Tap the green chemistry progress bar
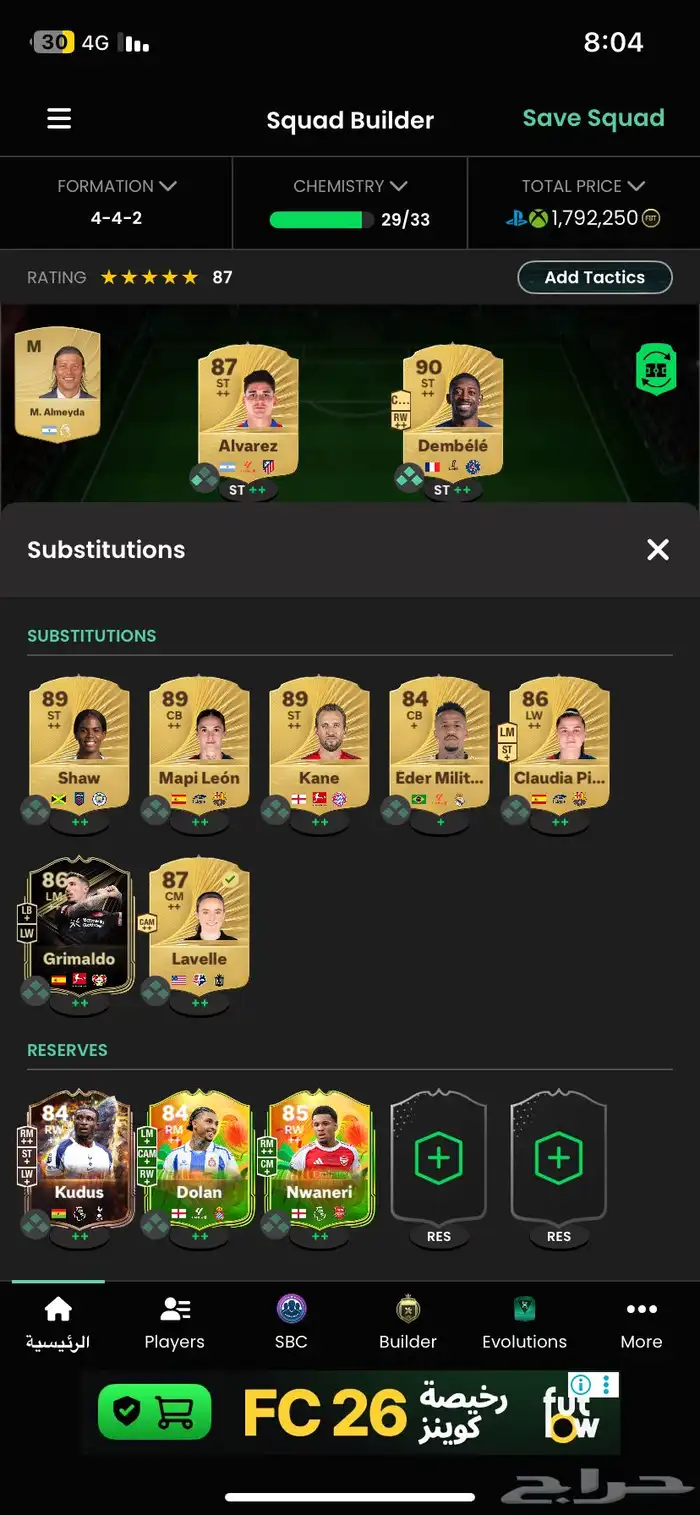 [322, 219]
